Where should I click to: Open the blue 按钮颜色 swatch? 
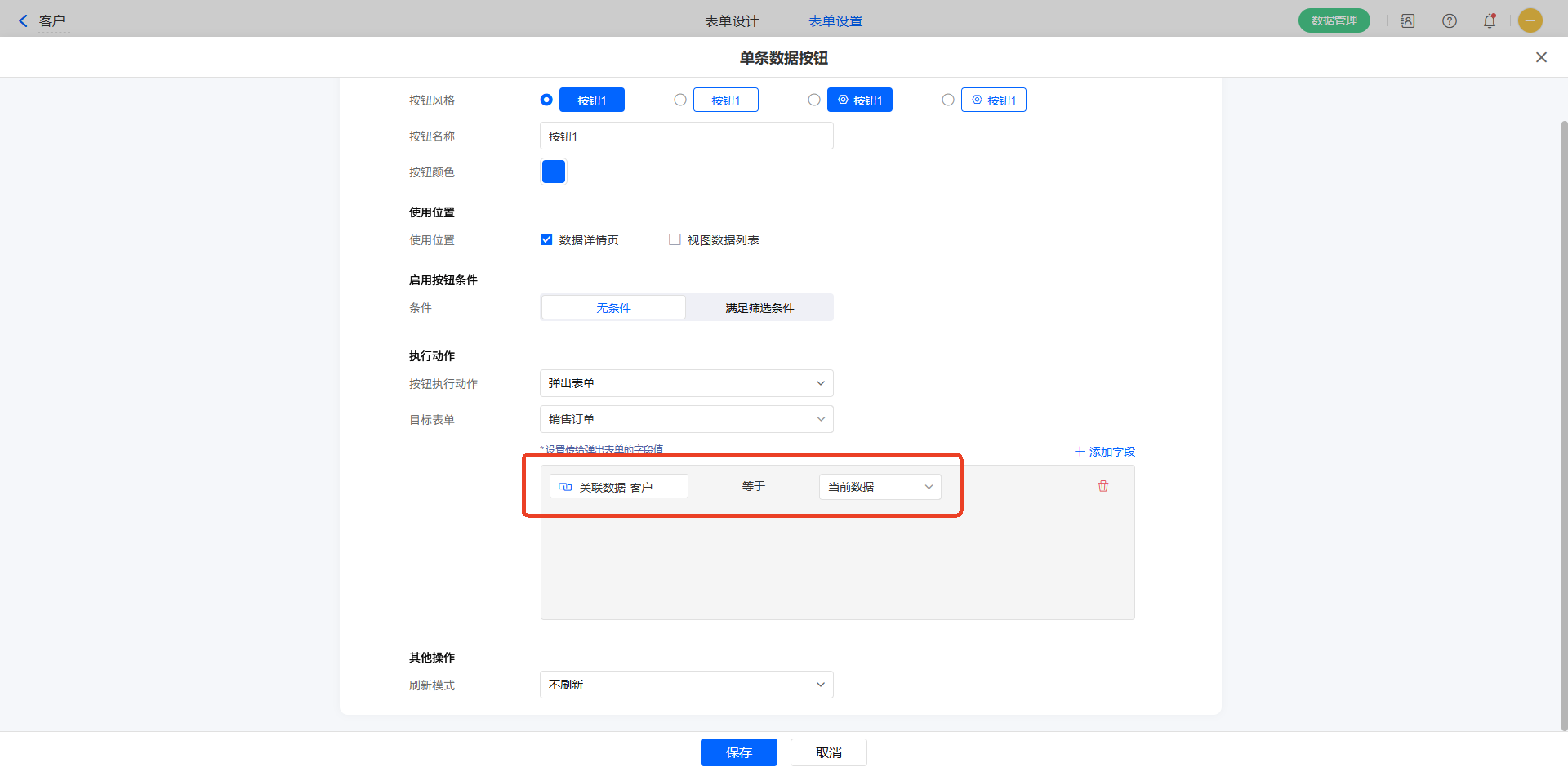(554, 172)
